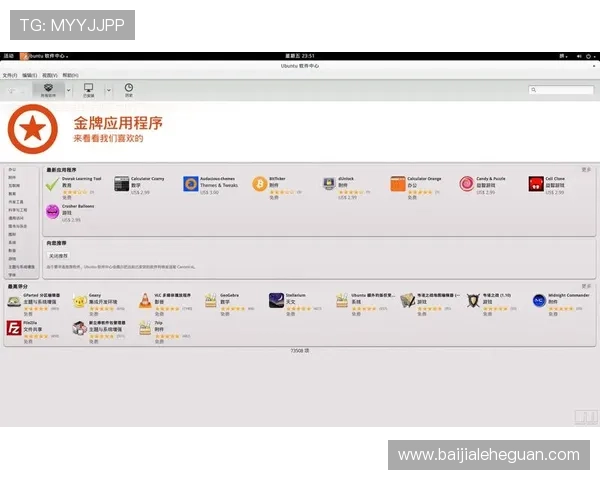Open the FileZilla app icon
This screenshot has height=480, width=600.
(x=14, y=328)
